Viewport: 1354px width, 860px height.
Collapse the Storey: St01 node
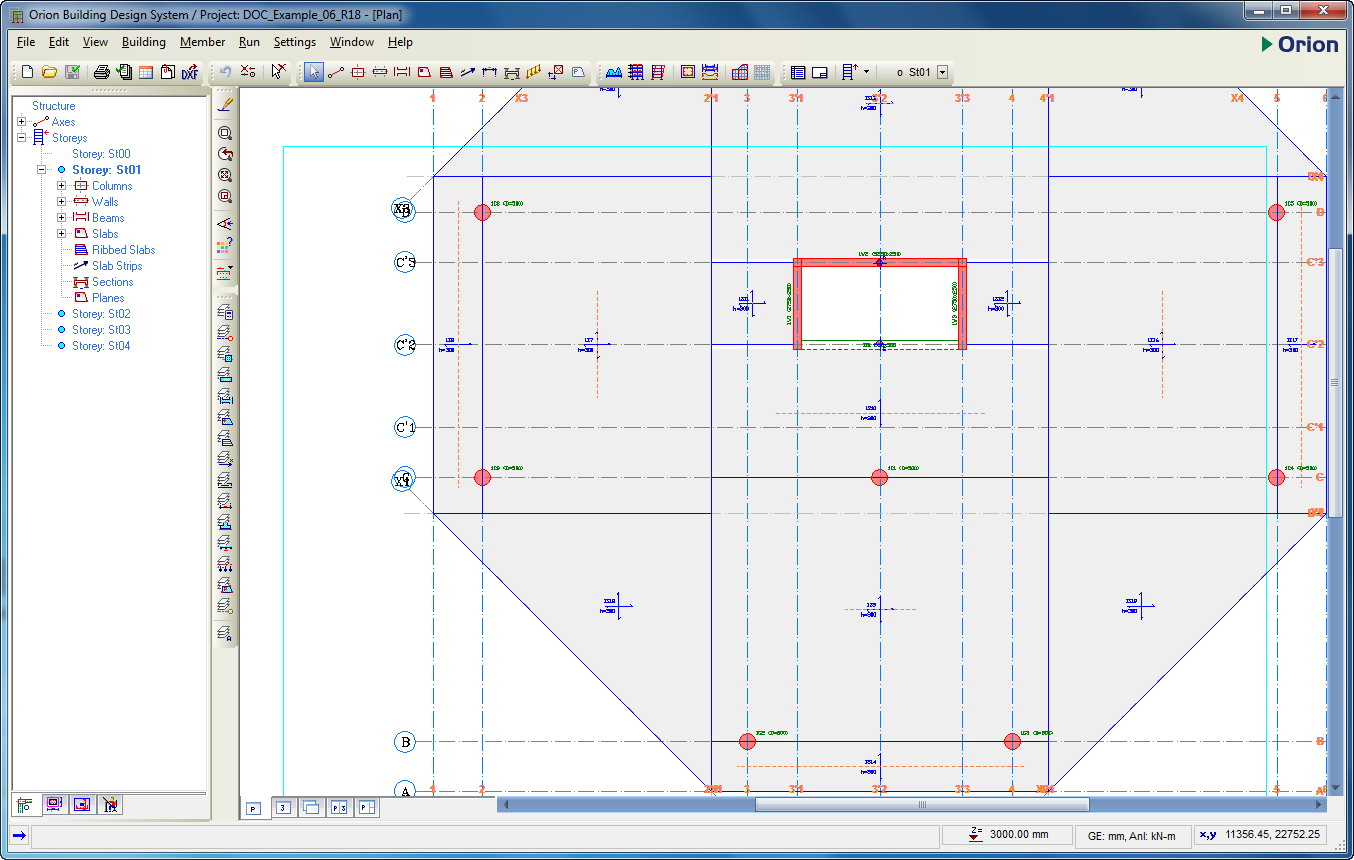pyautogui.click(x=42, y=170)
